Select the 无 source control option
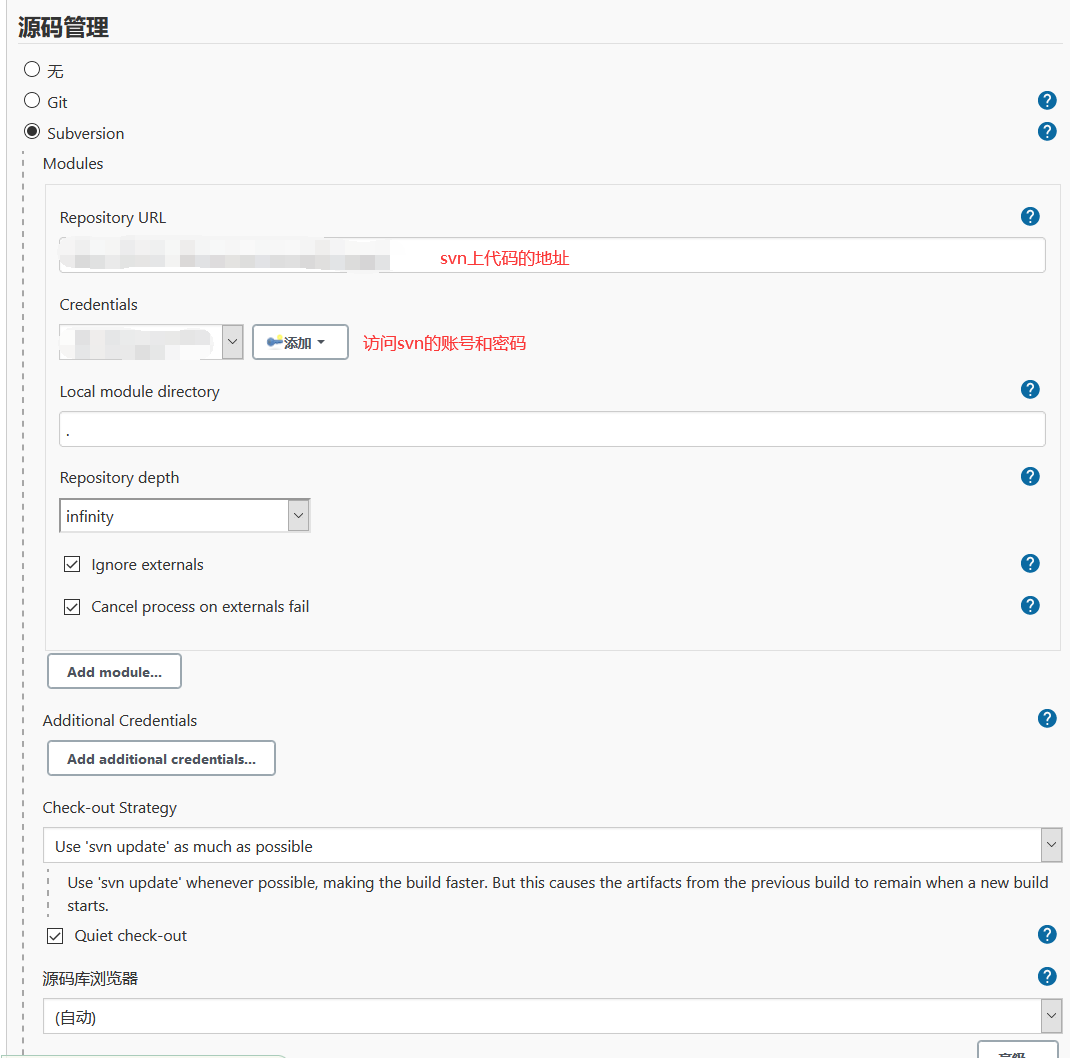This screenshot has height=1058, width=1070. [x=32, y=69]
